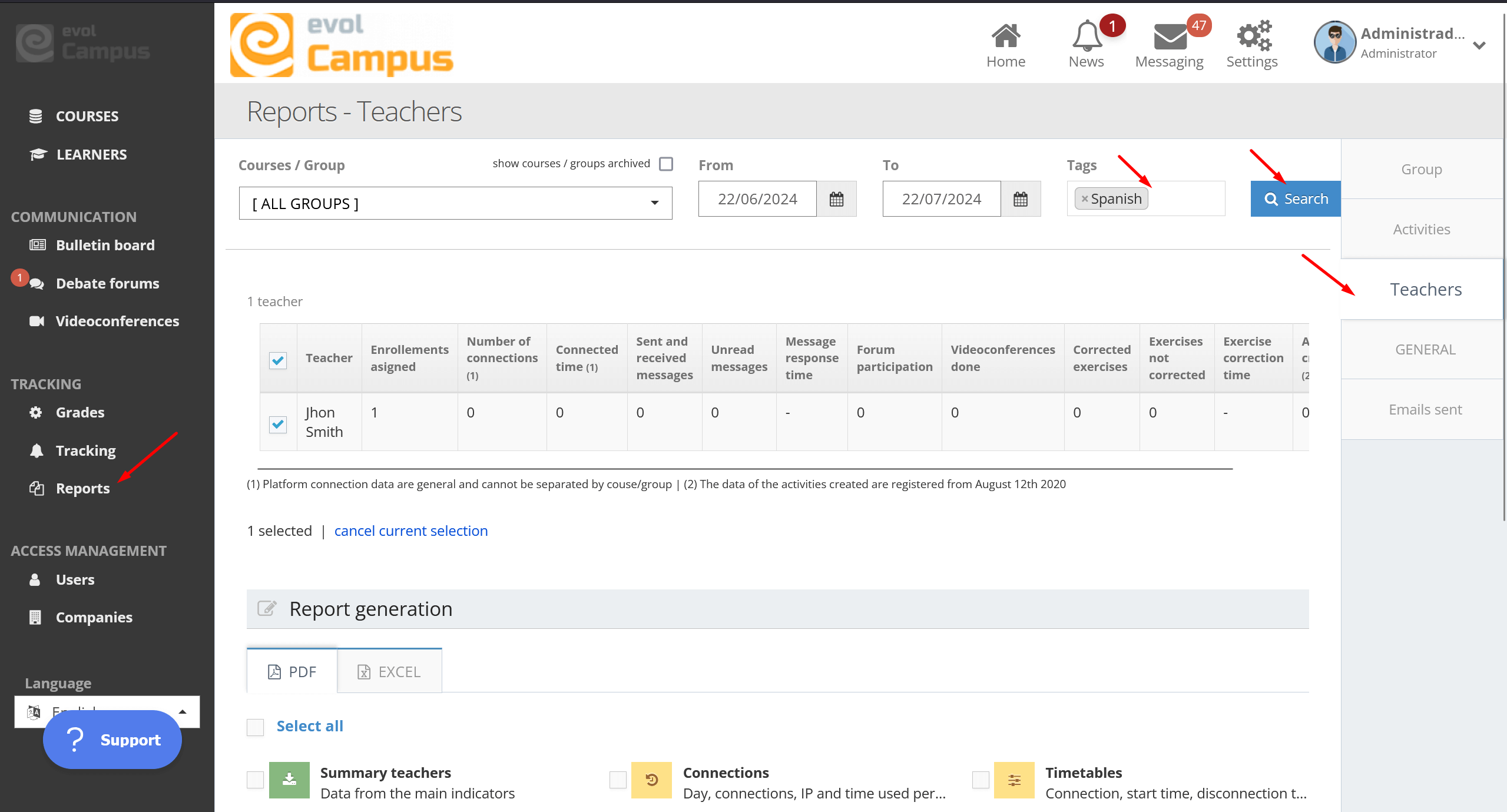Click the From date calendar icon
1507x812 pixels.
point(836,199)
